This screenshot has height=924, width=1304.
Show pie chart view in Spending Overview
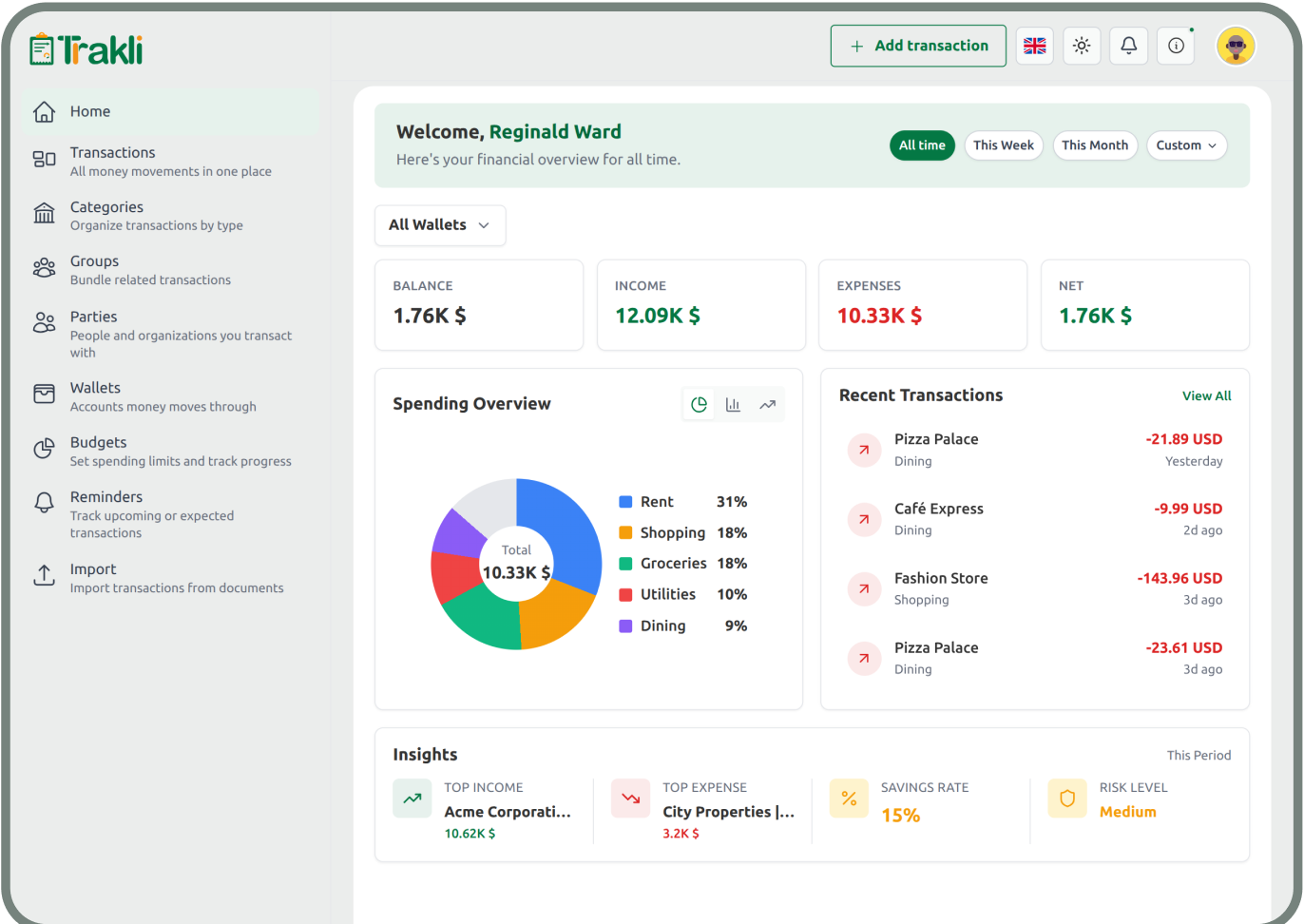point(699,405)
